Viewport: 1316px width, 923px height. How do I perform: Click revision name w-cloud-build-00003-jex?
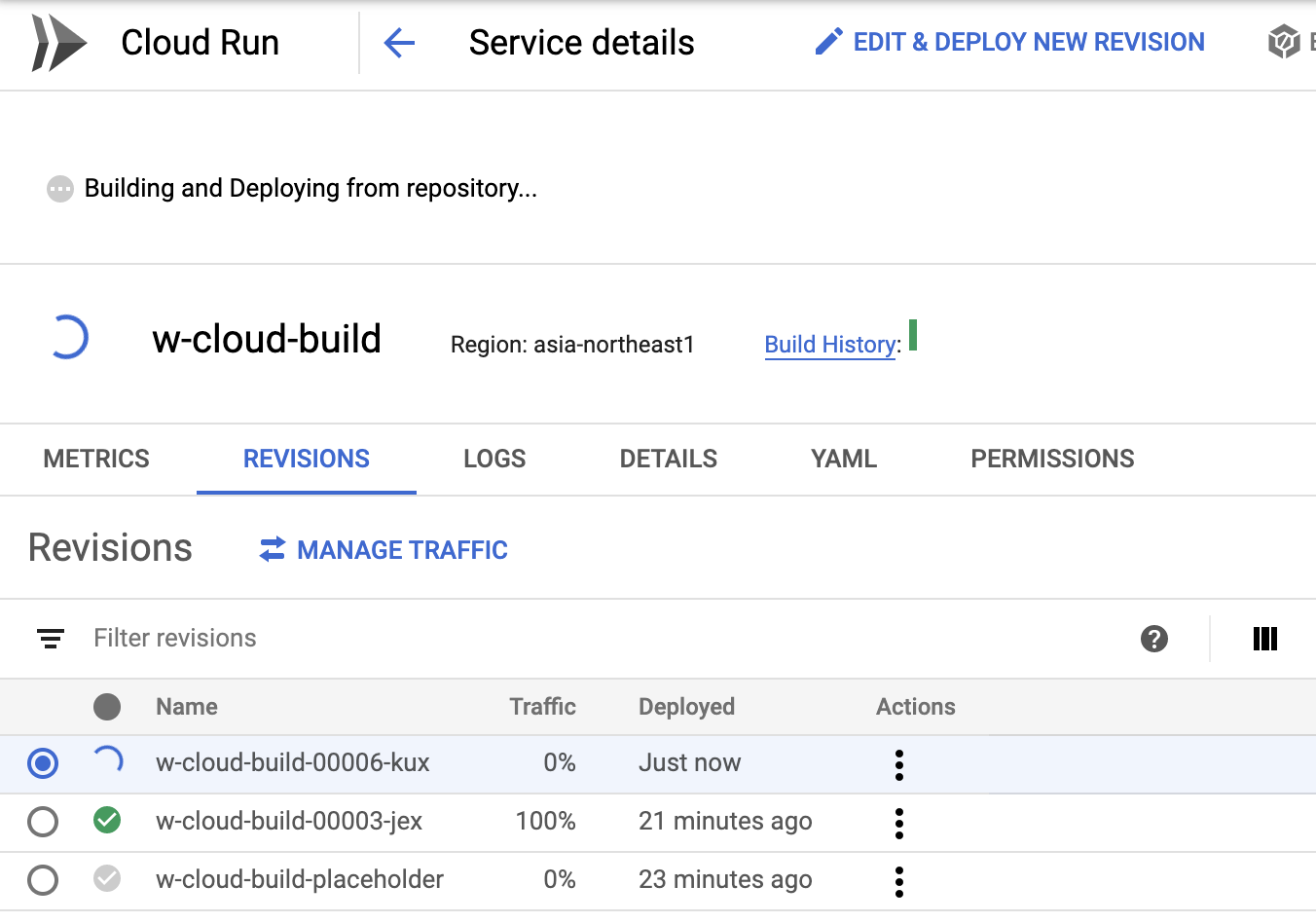[289, 821]
